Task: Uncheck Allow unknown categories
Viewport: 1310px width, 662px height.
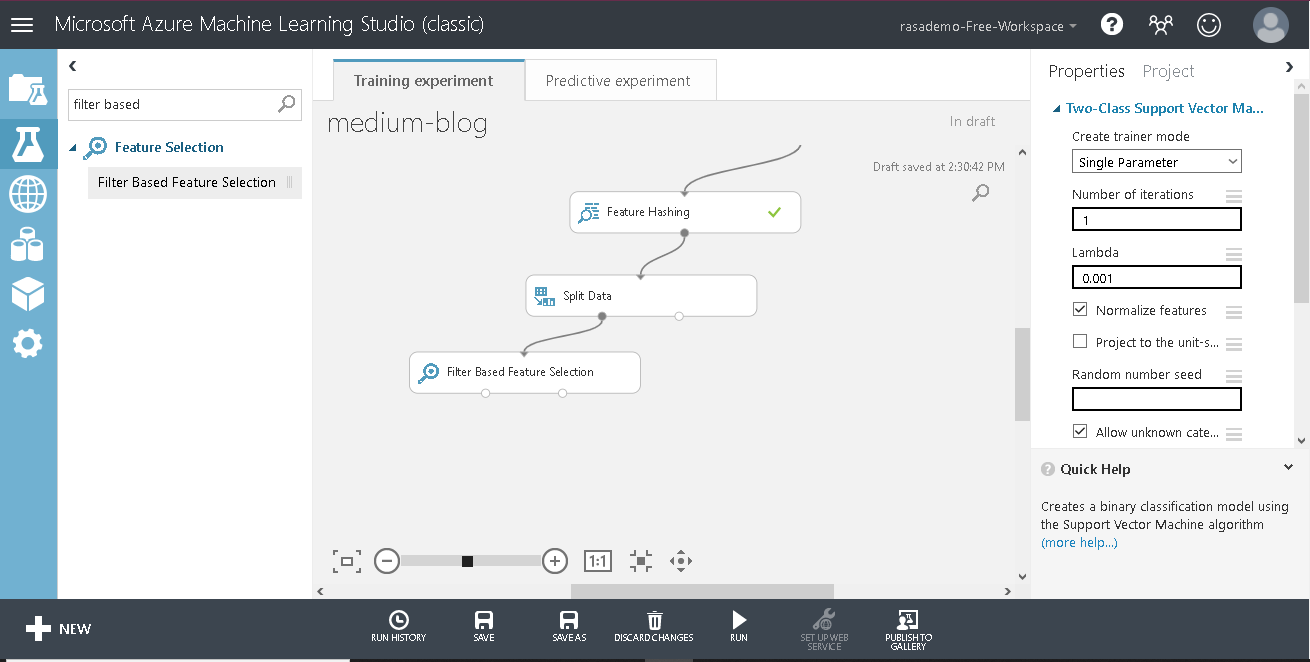Action: click(x=1079, y=431)
